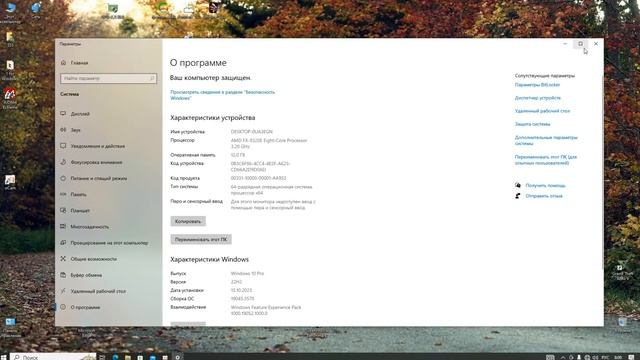This screenshot has width=640, height=360.
Task: Click the Ваш компьютер защищен text
Action: click(210, 78)
